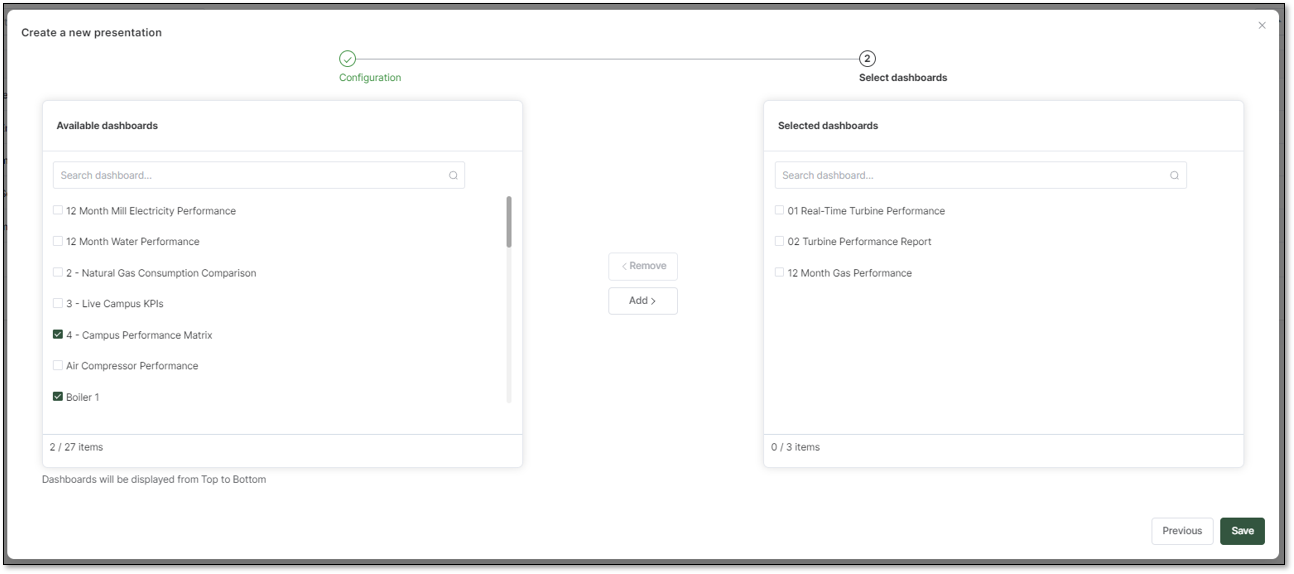Focus the Selected dashboards search field

tap(981, 175)
